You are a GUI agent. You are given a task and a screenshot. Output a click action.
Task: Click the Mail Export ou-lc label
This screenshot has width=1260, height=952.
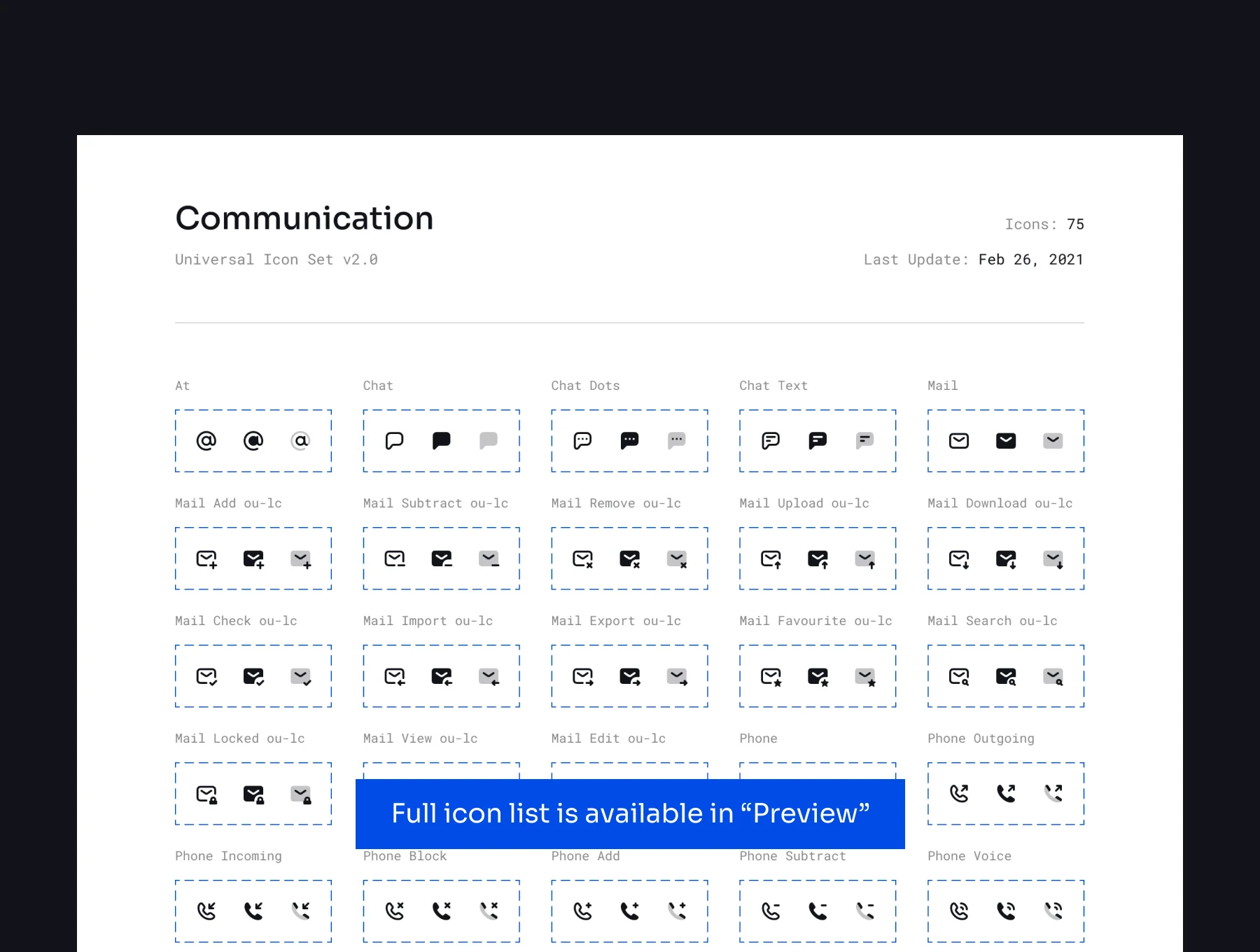(x=616, y=621)
